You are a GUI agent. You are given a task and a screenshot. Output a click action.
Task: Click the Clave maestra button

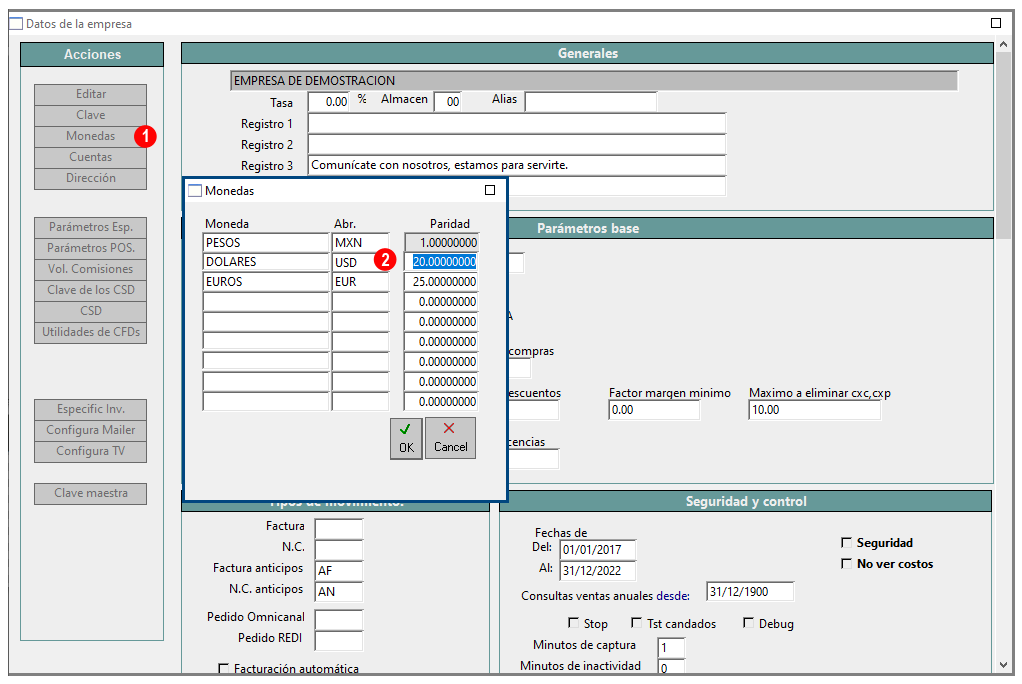coord(91,494)
